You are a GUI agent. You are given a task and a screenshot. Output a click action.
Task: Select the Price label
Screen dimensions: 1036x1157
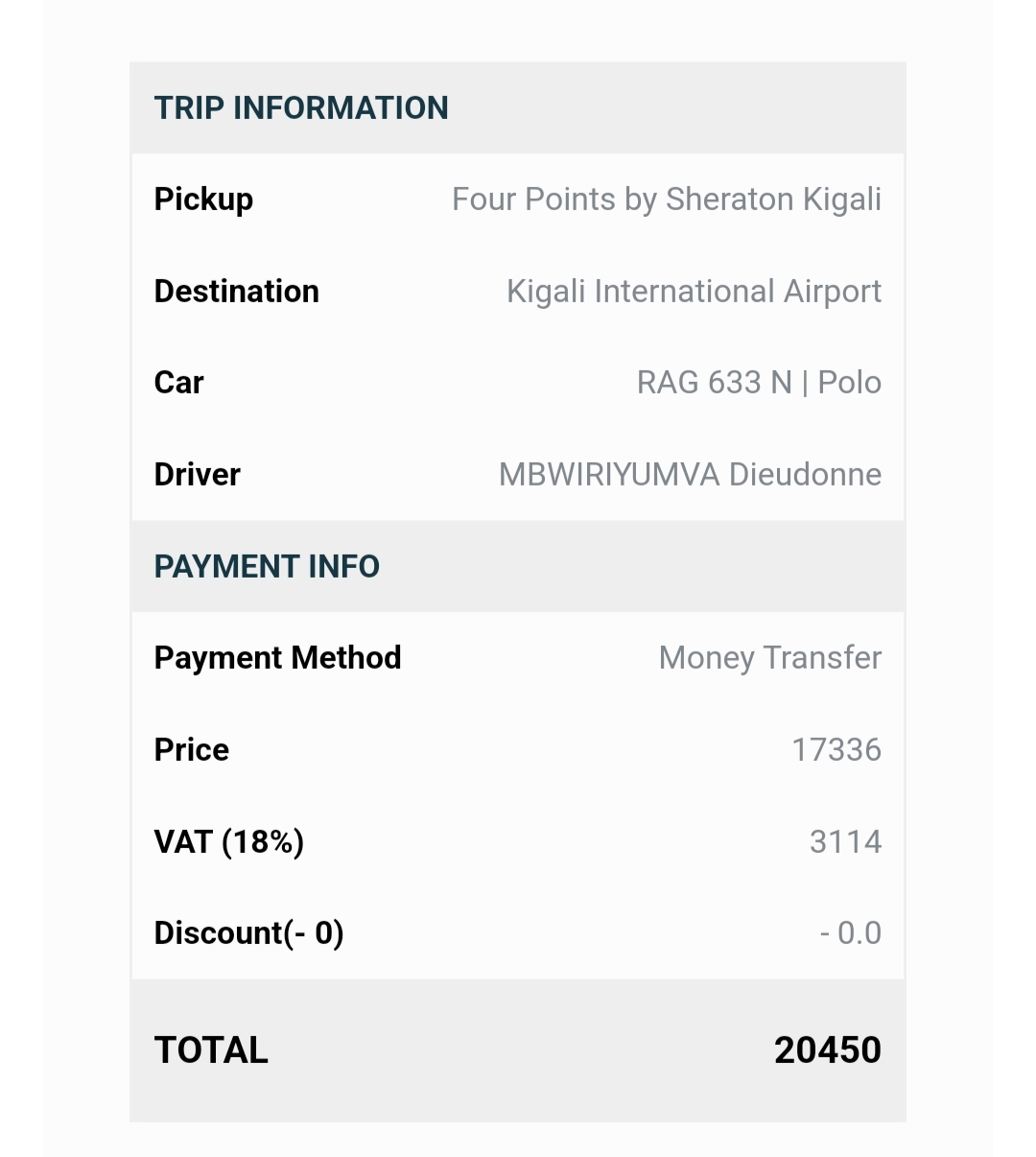click(x=192, y=749)
